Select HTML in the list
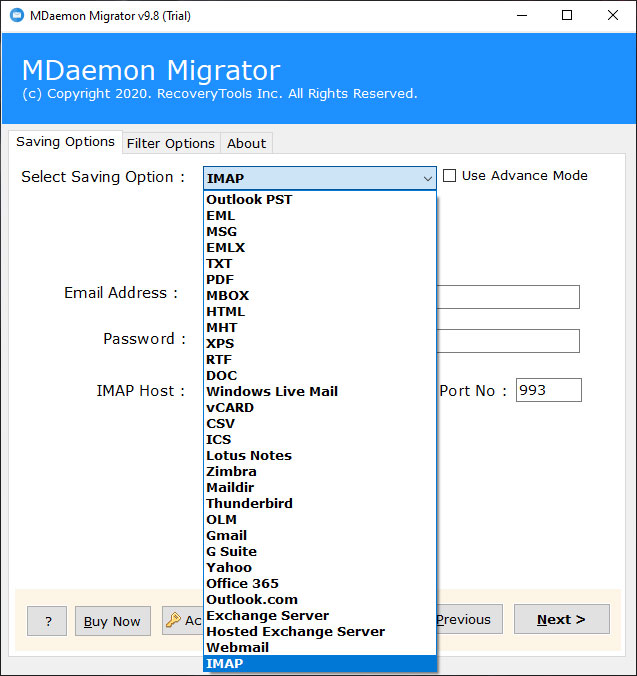Image resolution: width=637 pixels, height=676 pixels. pos(320,311)
